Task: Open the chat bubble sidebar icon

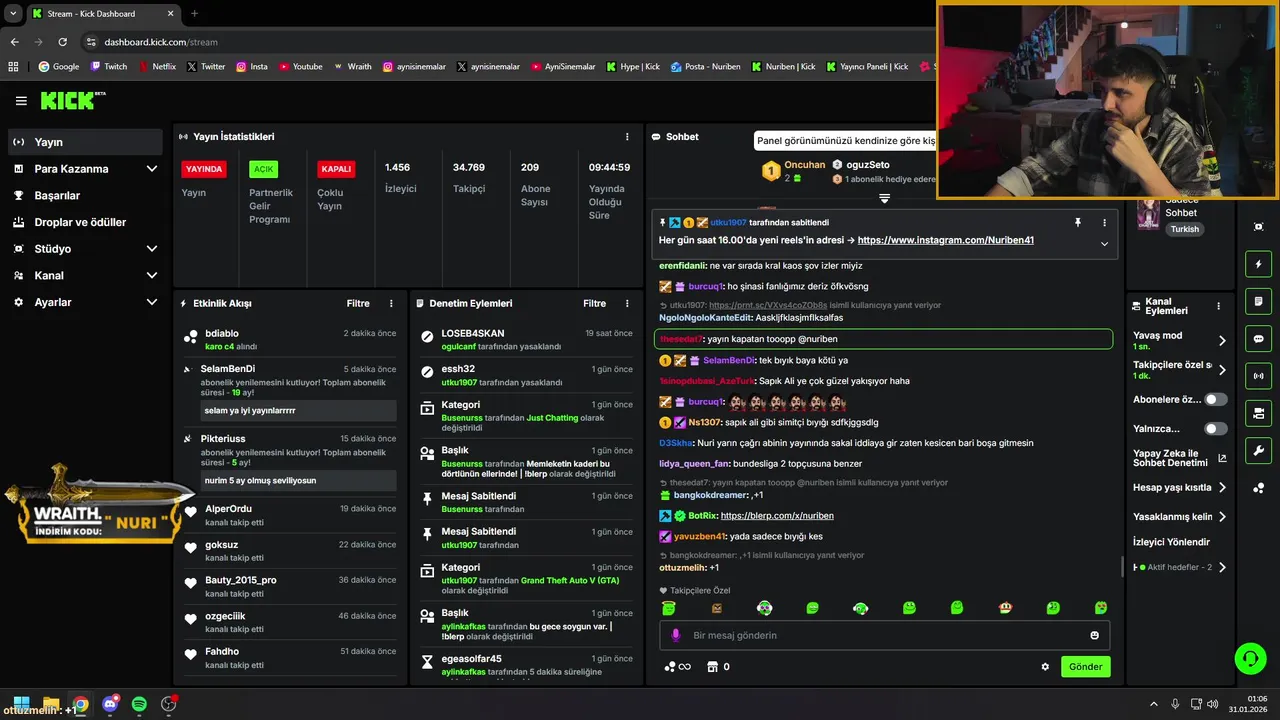Action: [1258, 339]
